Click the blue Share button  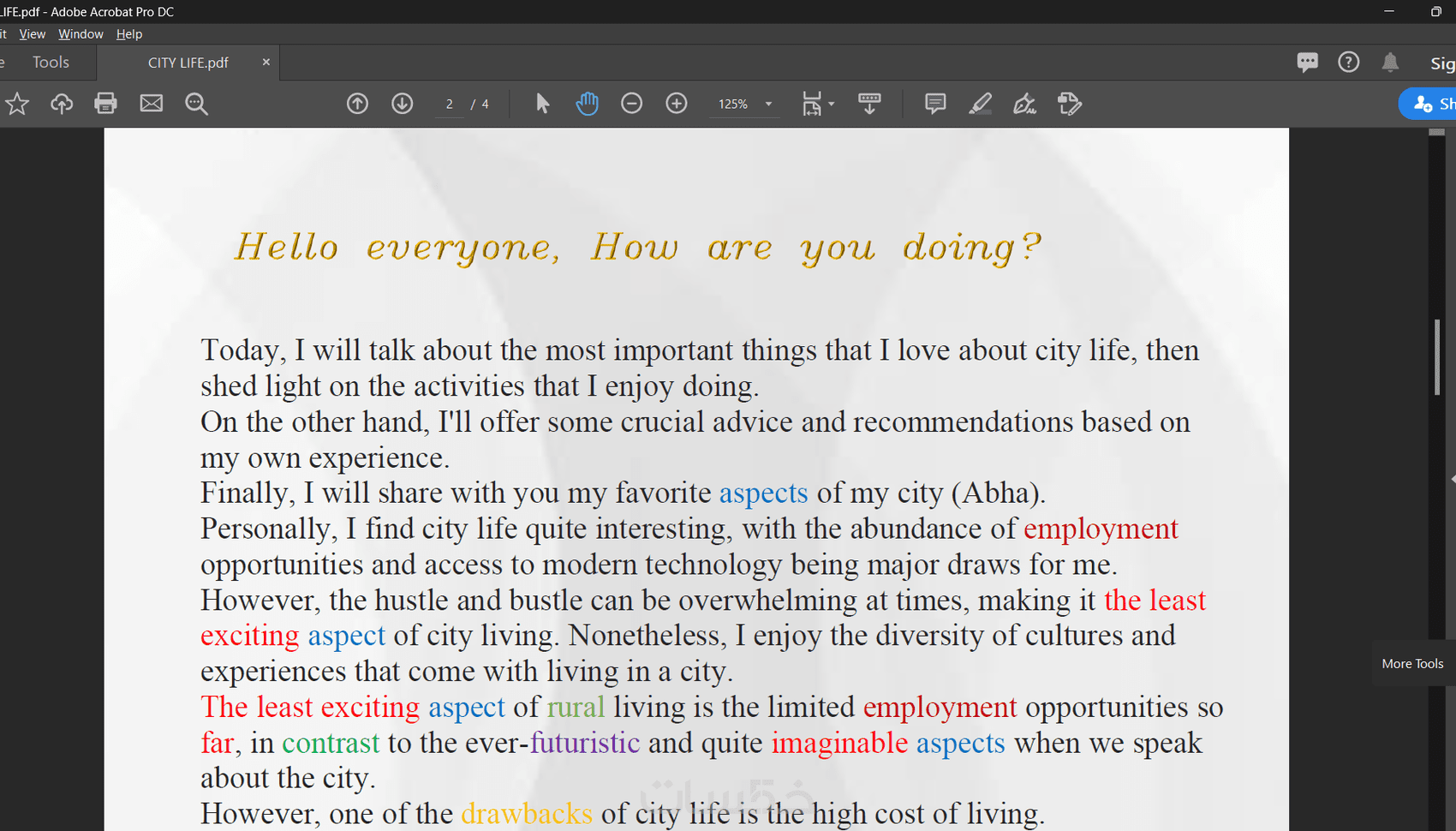click(x=1429, y=104)
